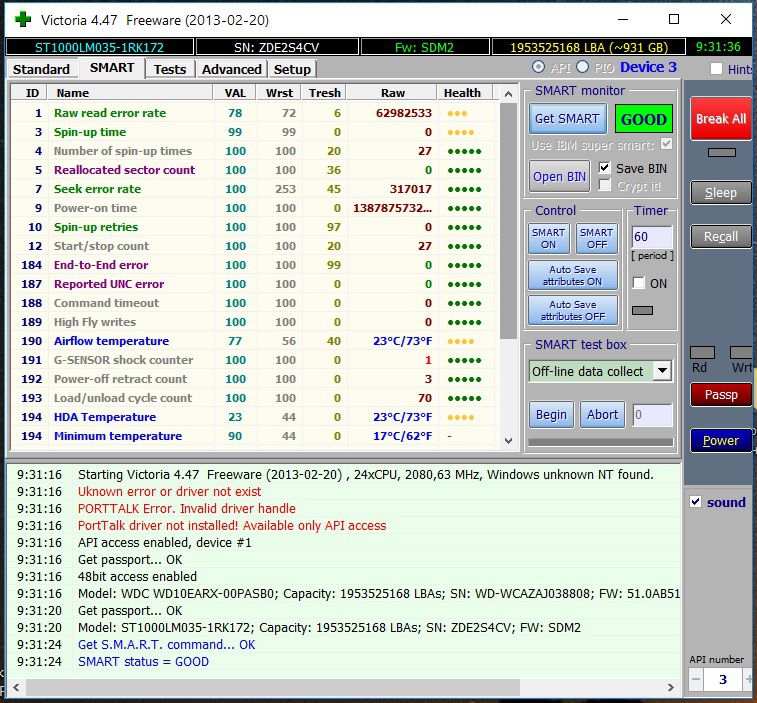
Task: Click the Abort test button
Action: [x=602, y=415]
